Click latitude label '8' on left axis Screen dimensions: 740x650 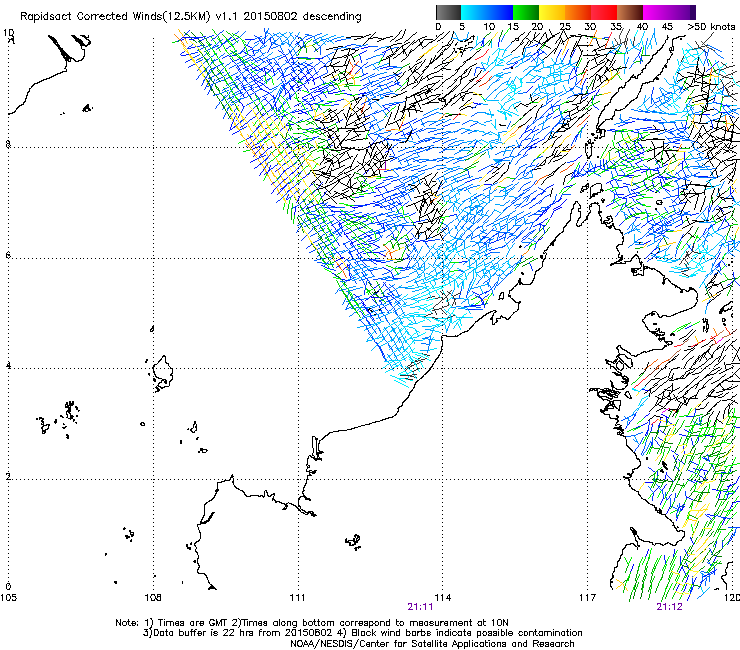(8, 144)
